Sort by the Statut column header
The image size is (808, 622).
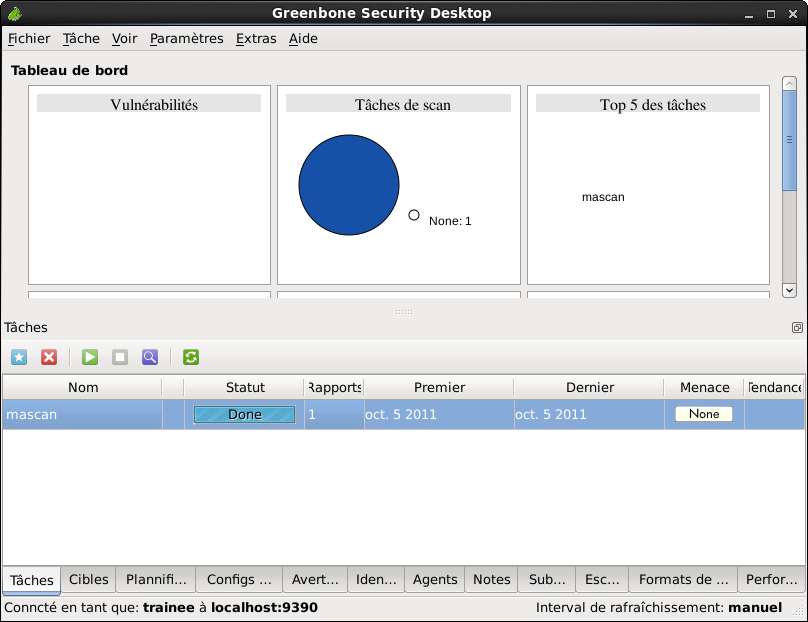tap(245, 388)
